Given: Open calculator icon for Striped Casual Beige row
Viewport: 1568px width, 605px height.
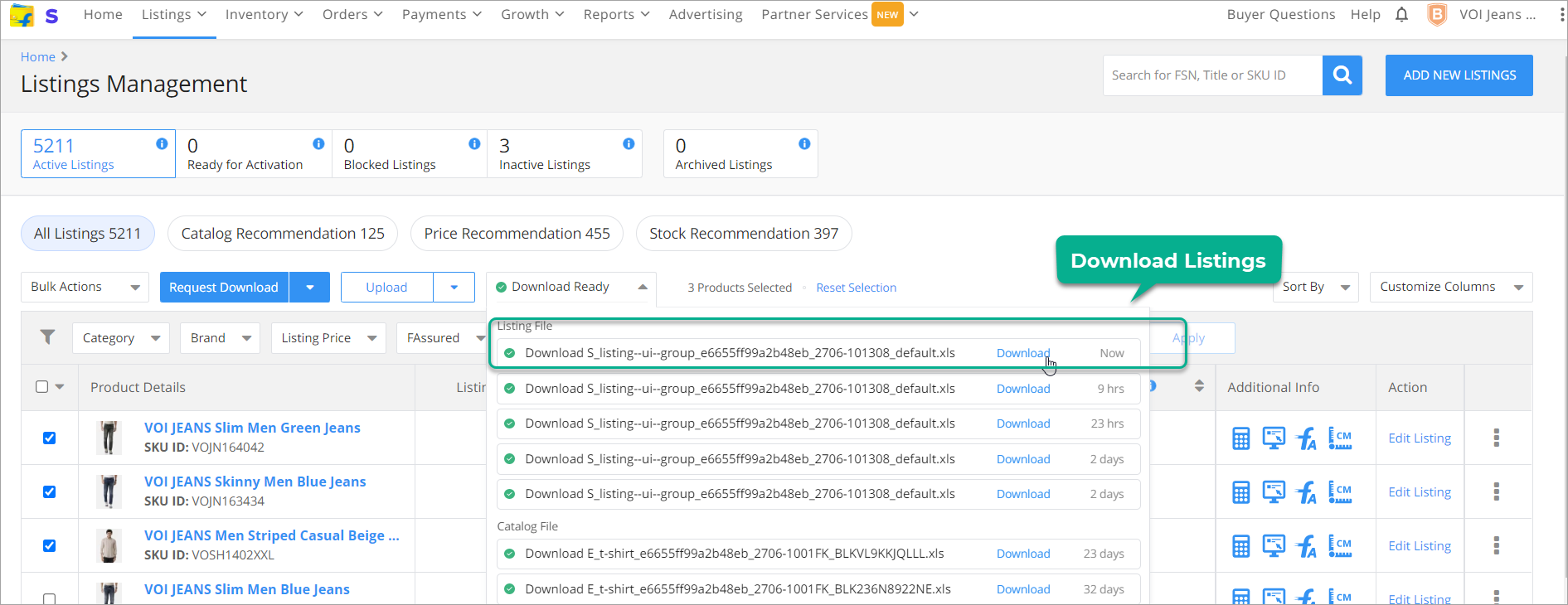Looking at the screenshot, I should tap(1240, 546).
